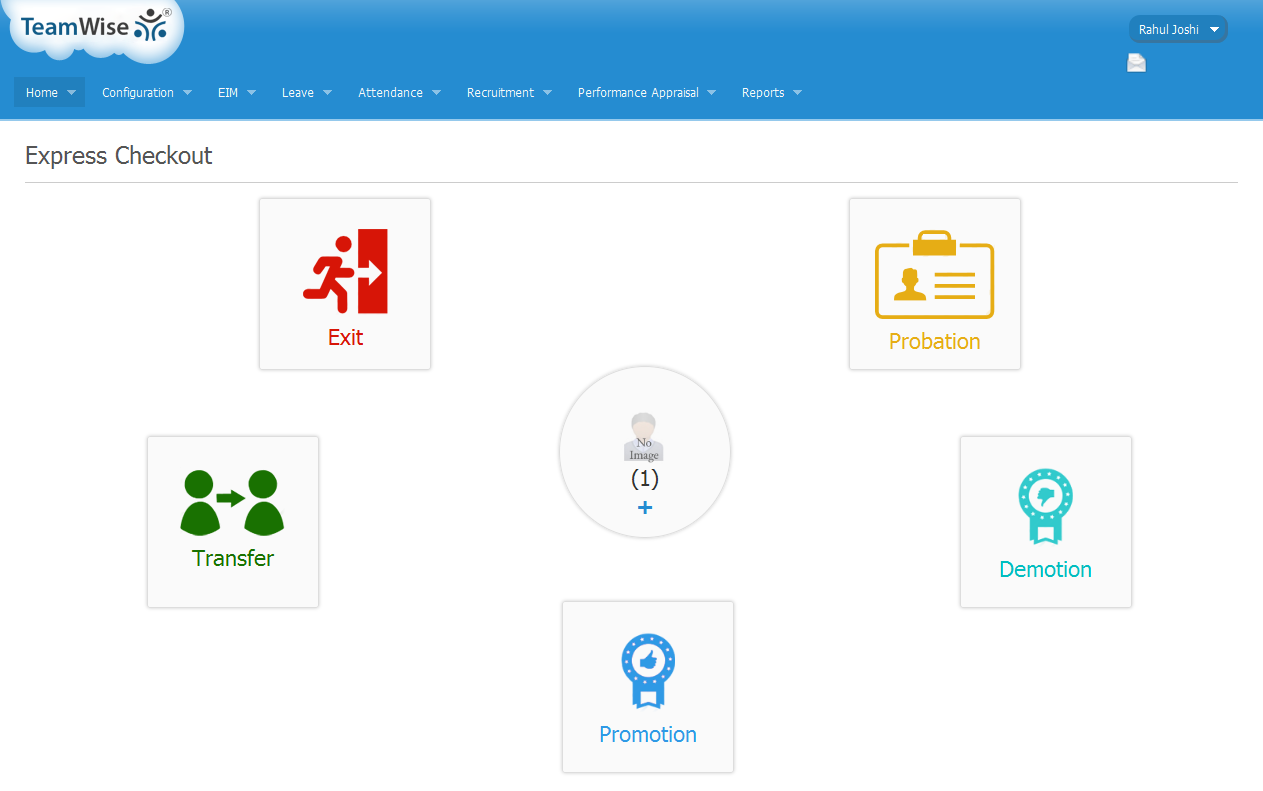The height and width of the screenshot is (791, 1263).
Task: Click the Demotion thumbs-down ribbon icon
Action: [1045, 507]
